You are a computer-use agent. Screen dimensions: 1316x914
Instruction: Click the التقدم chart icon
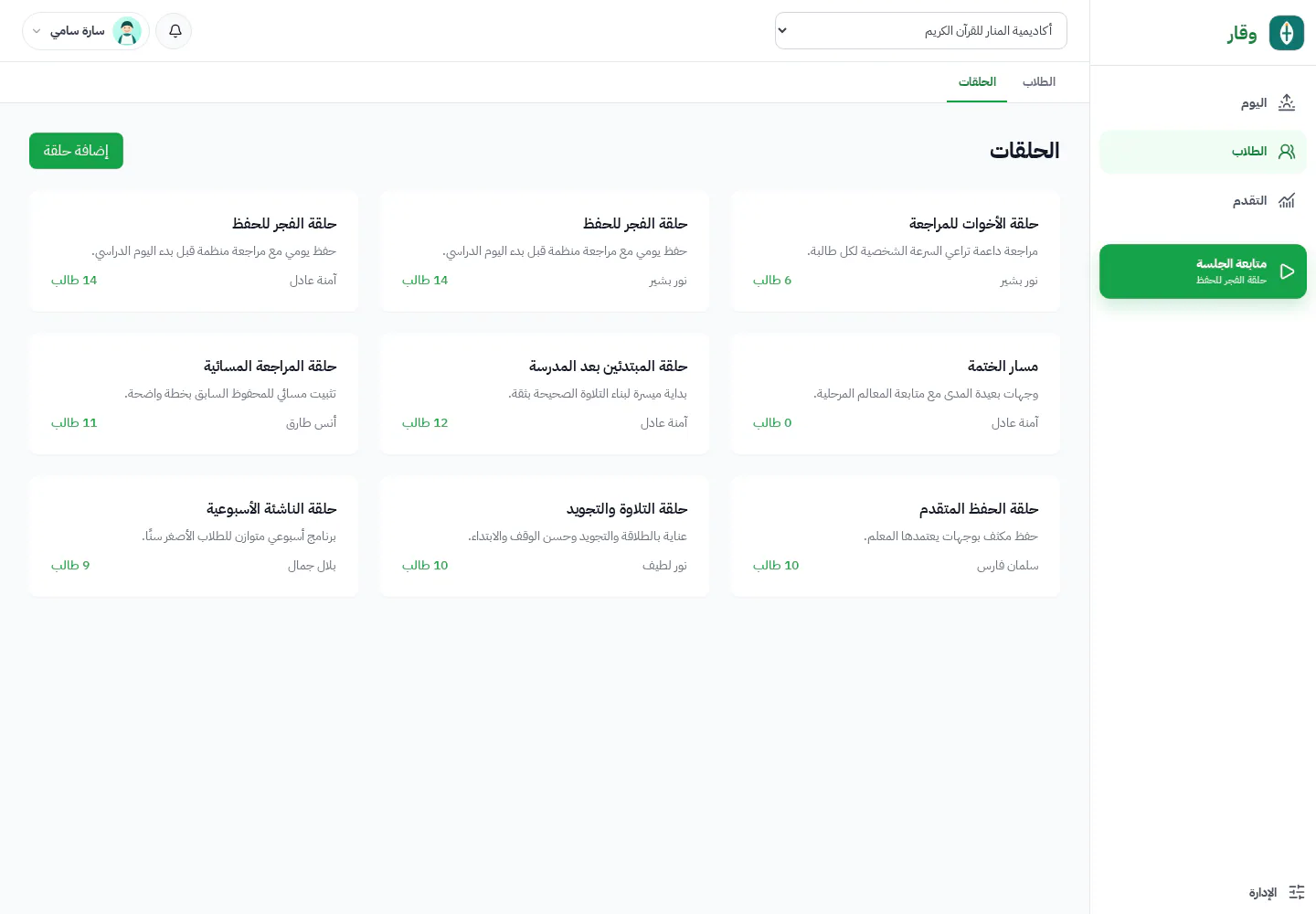click(1287, 201)
